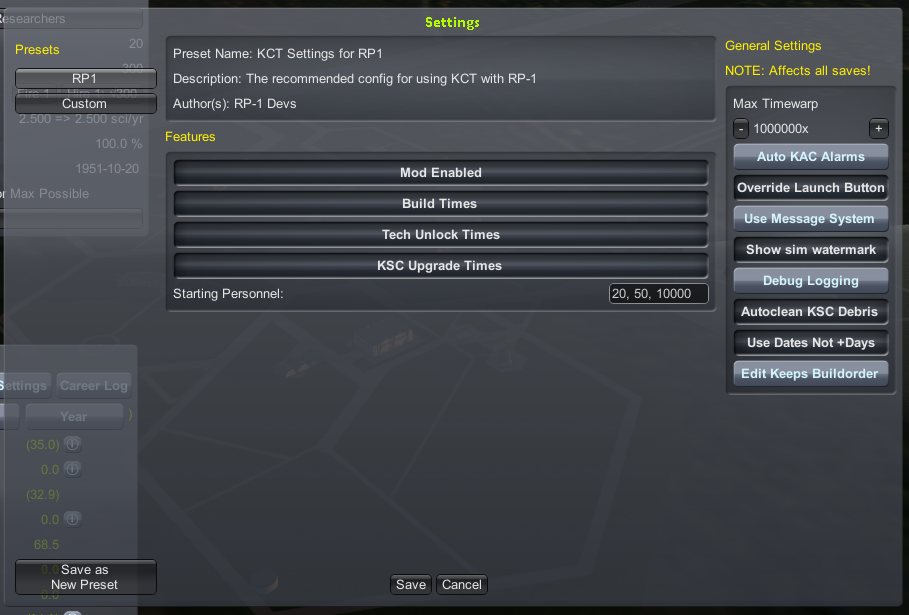The height and width of the screenshot is (615, 909).
Task: Click the Starting Personnel input field
Action: point(659,294)
